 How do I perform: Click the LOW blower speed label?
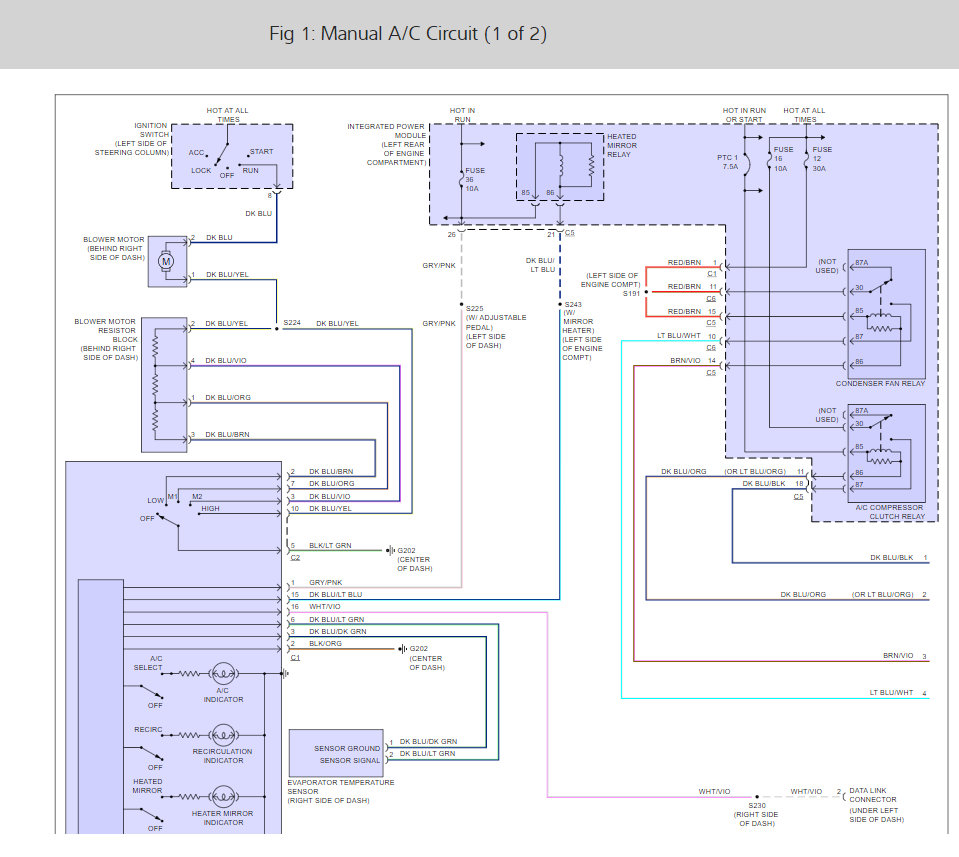(x=155, y=500)
